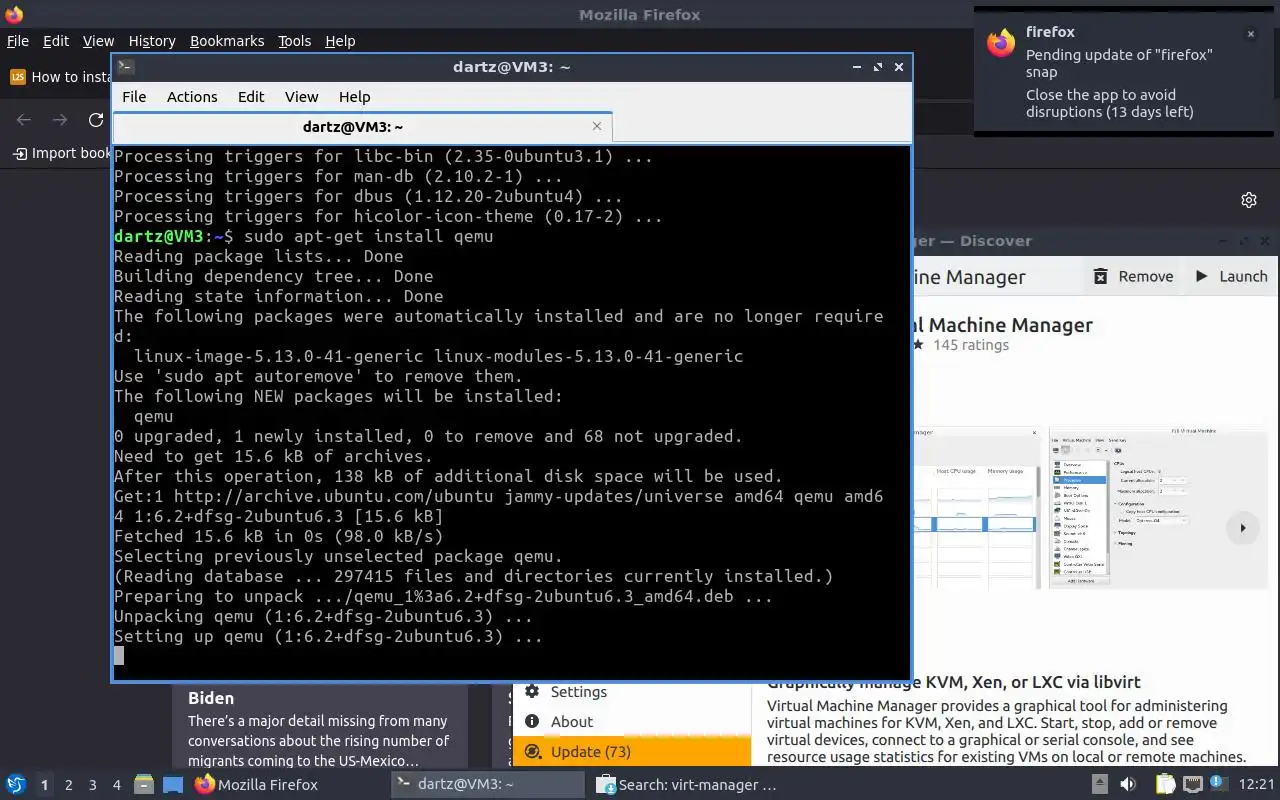Open Settings in Discover sidebar
This screenshot has height=800, width=1280.
[632, 692]
